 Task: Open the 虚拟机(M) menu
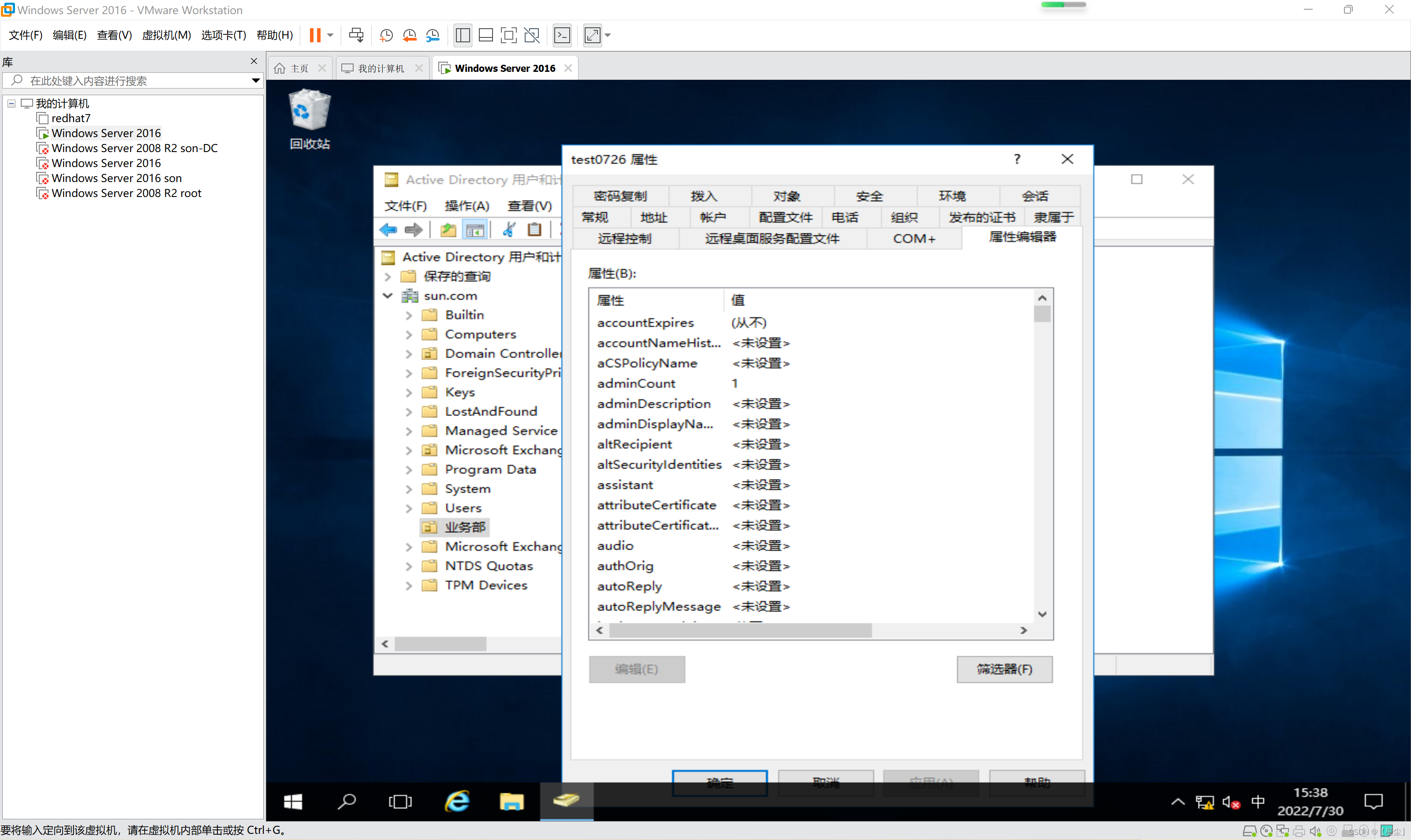(167, 35)
